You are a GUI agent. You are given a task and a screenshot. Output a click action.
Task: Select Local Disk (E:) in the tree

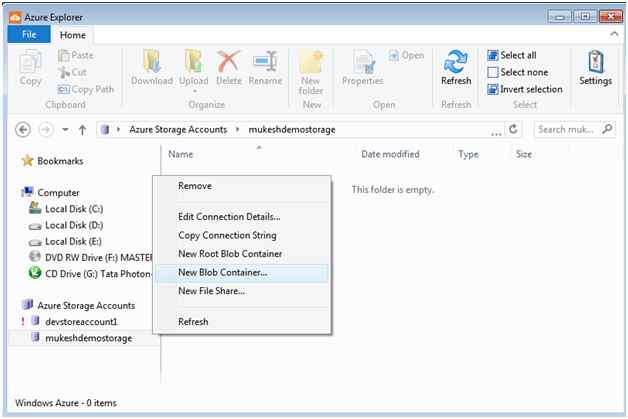coord(66,242)
